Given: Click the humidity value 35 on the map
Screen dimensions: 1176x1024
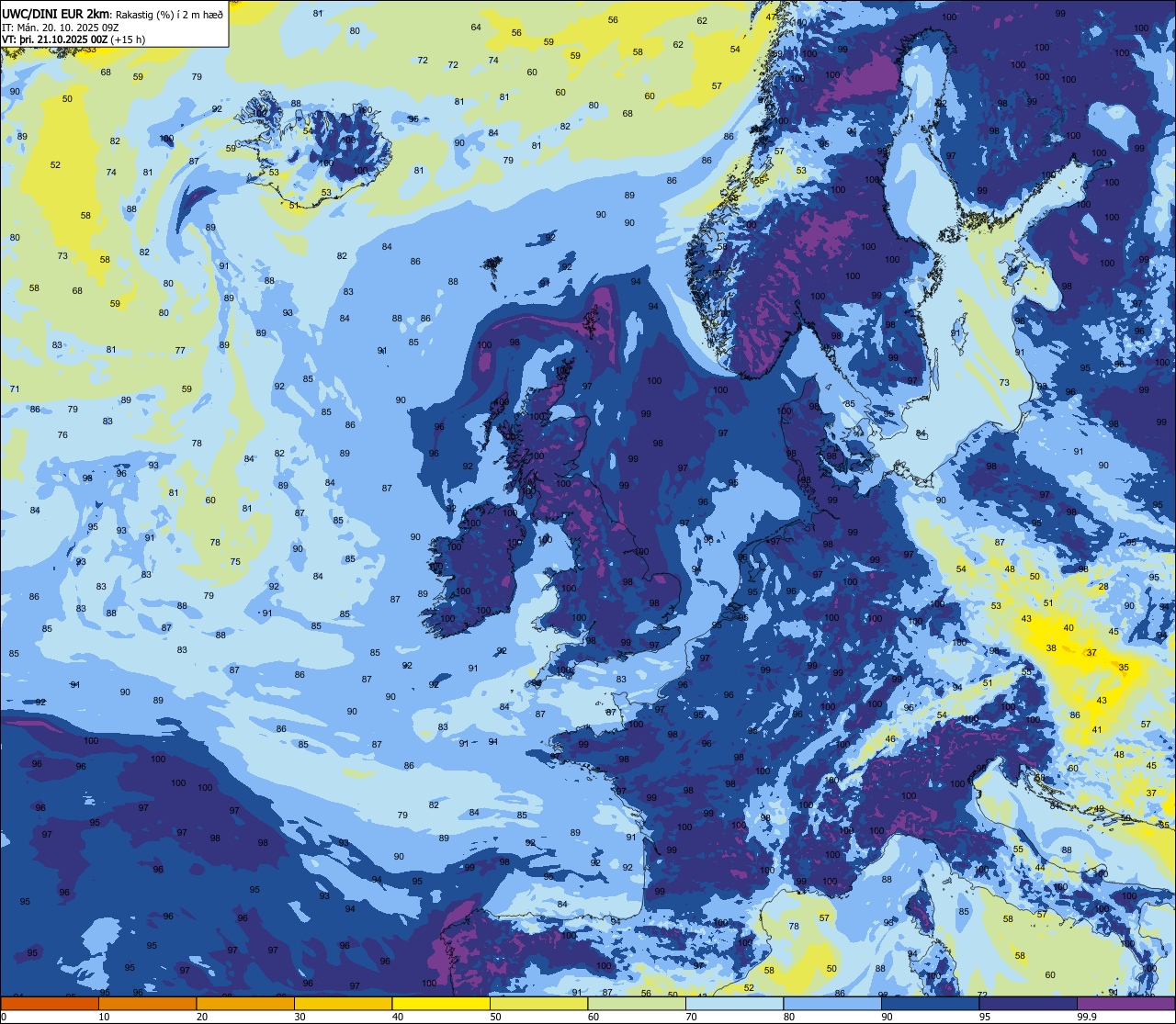Looking at the screenshot, I should point(1124,668).
